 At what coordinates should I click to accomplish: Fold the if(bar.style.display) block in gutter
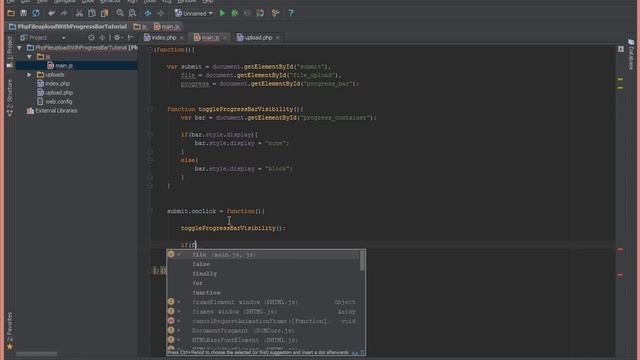(x=150, y=134)
